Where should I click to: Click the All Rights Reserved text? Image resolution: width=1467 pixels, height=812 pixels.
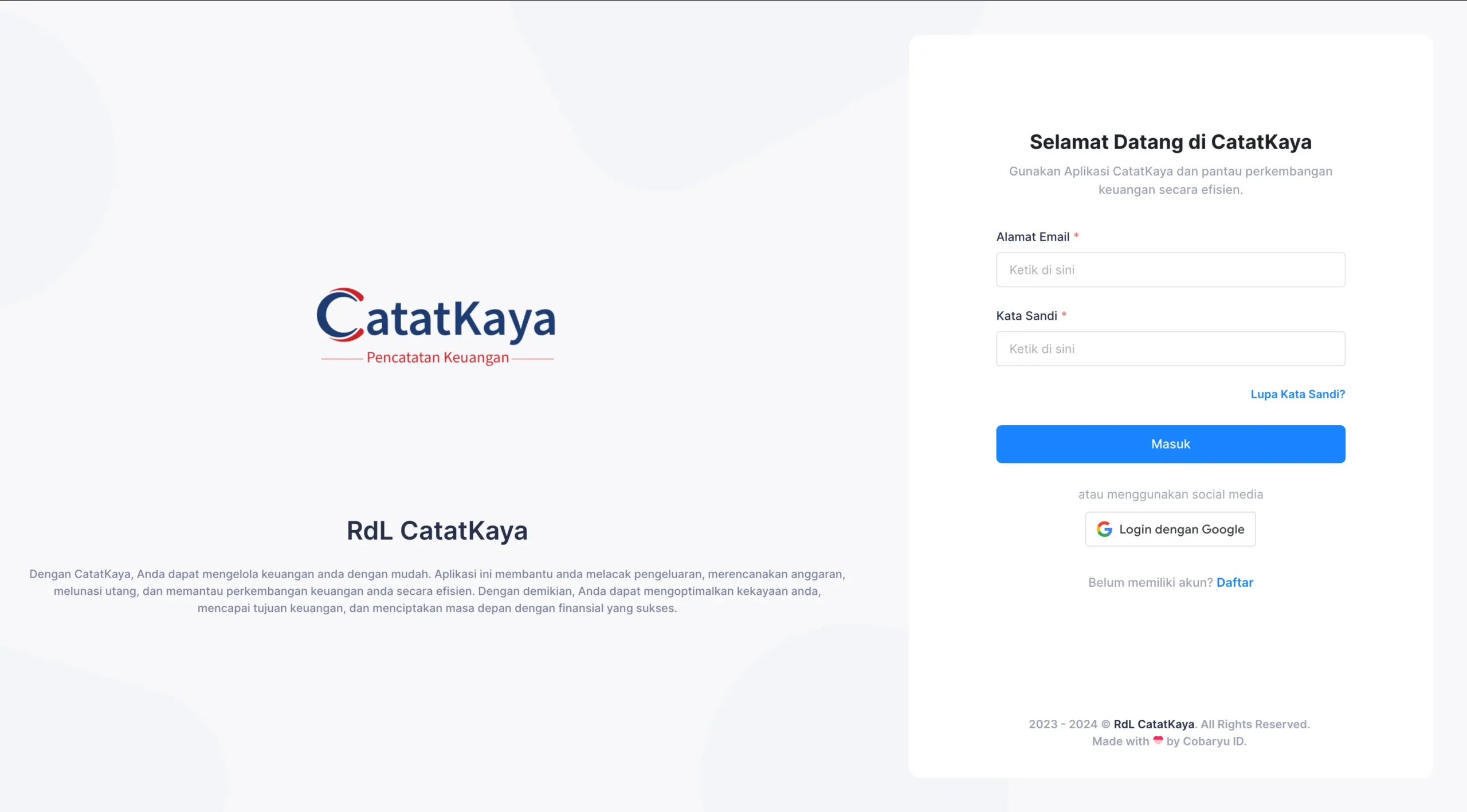[1255, 724]
